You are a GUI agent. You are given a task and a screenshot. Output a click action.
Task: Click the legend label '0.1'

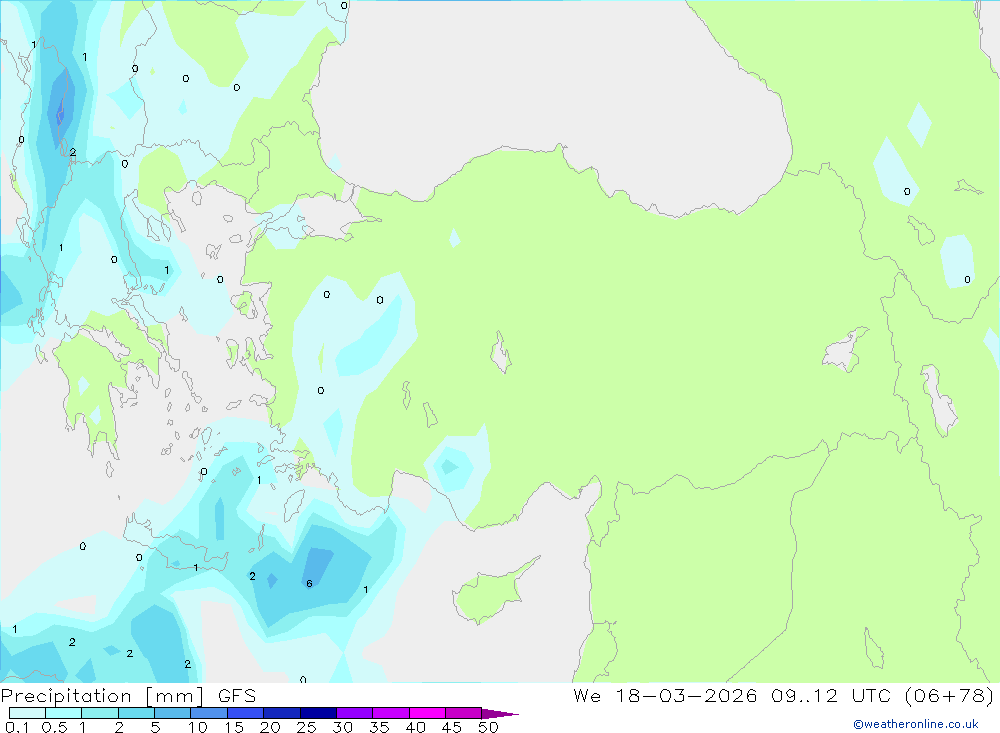(17, 727)
